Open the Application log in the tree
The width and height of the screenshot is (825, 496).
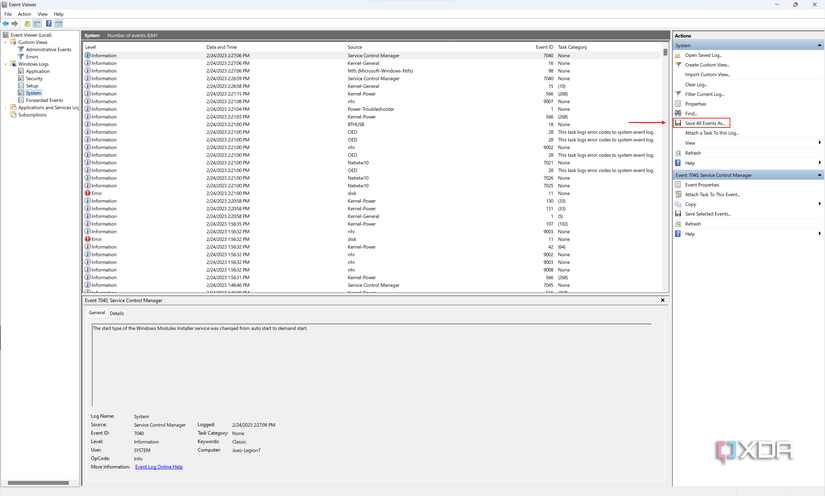point(37,71)
